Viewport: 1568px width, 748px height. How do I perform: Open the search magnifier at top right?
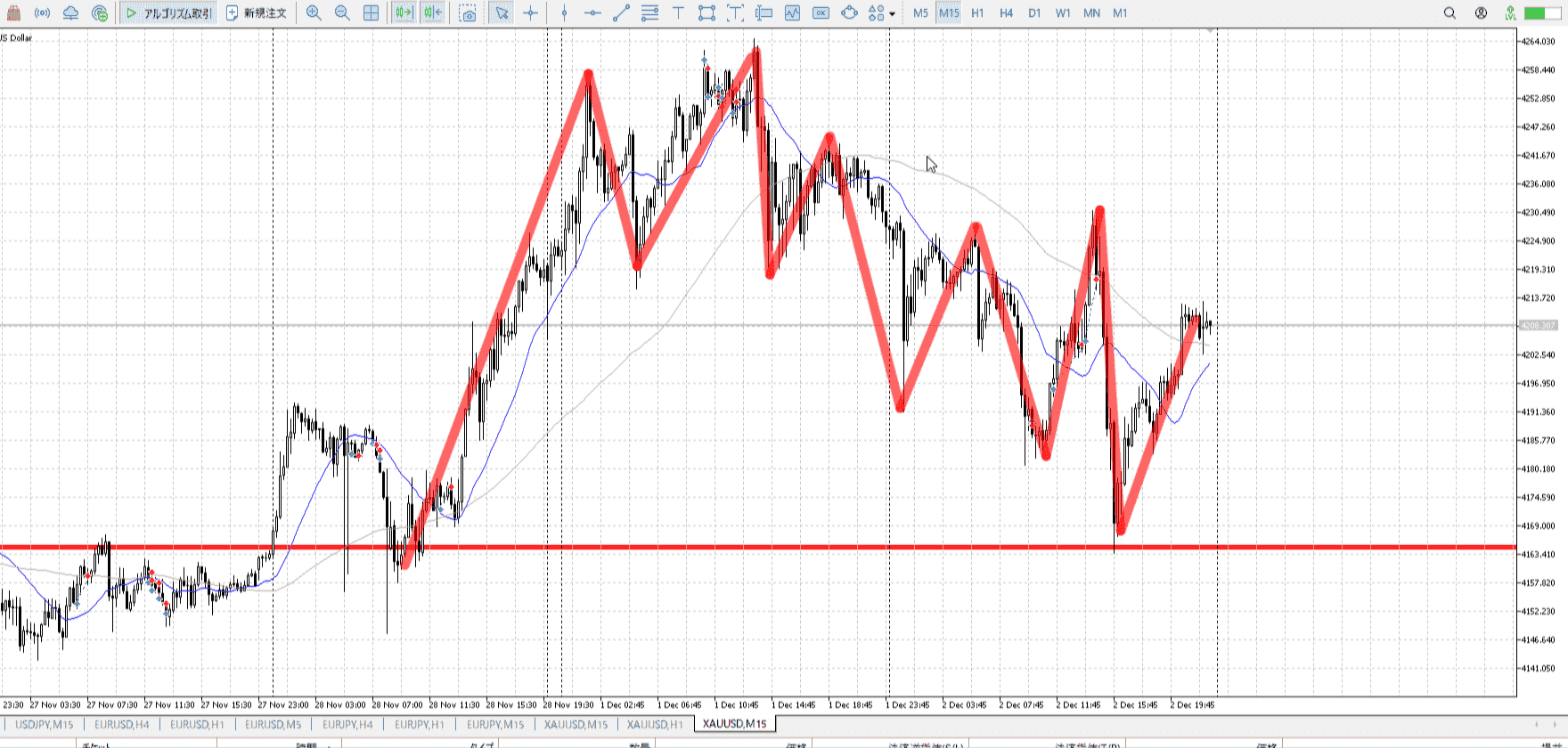pos(1450,13)
